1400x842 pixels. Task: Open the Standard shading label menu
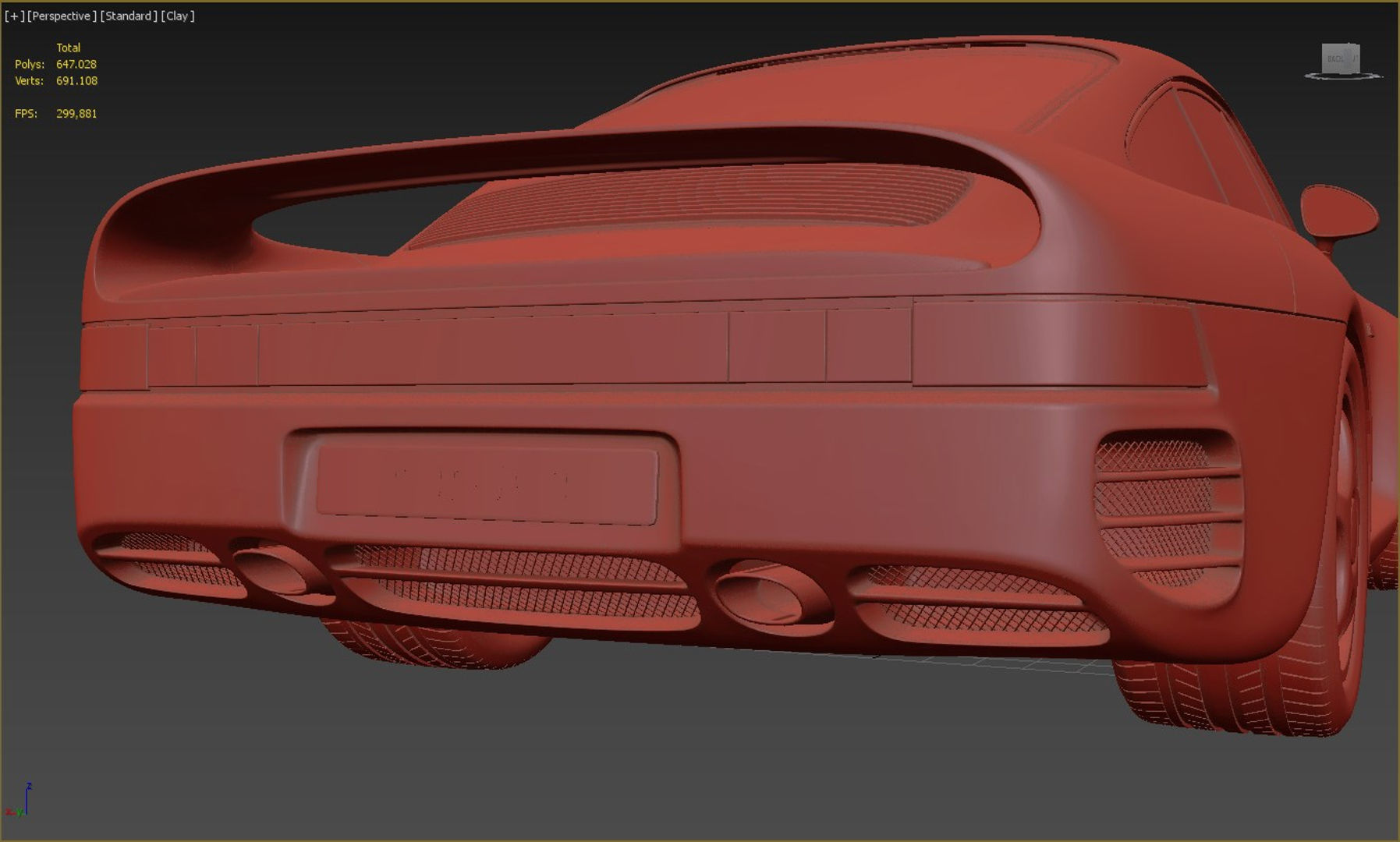click(x=129, y=16)
